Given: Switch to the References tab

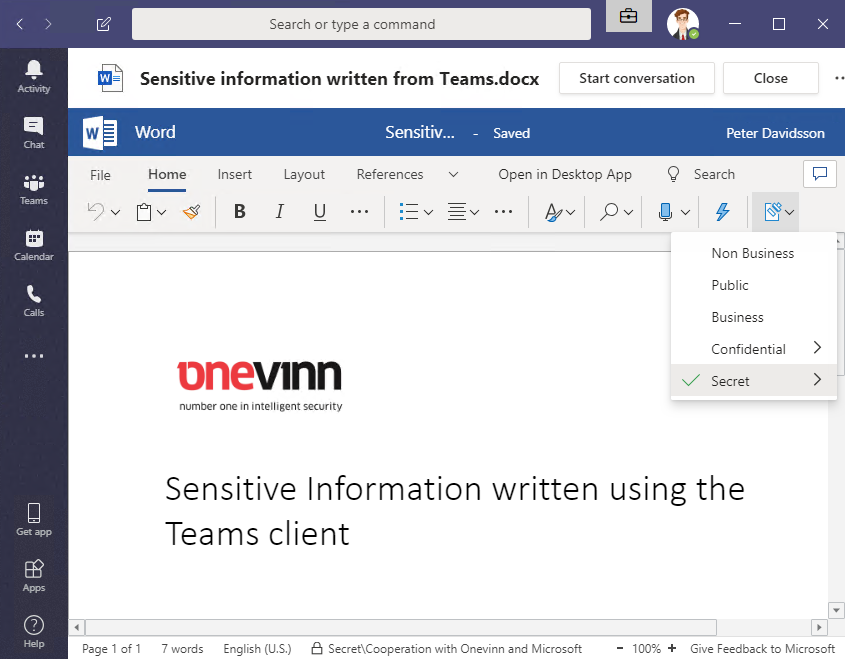Looking at the screenshot, I should coord(390,175).
